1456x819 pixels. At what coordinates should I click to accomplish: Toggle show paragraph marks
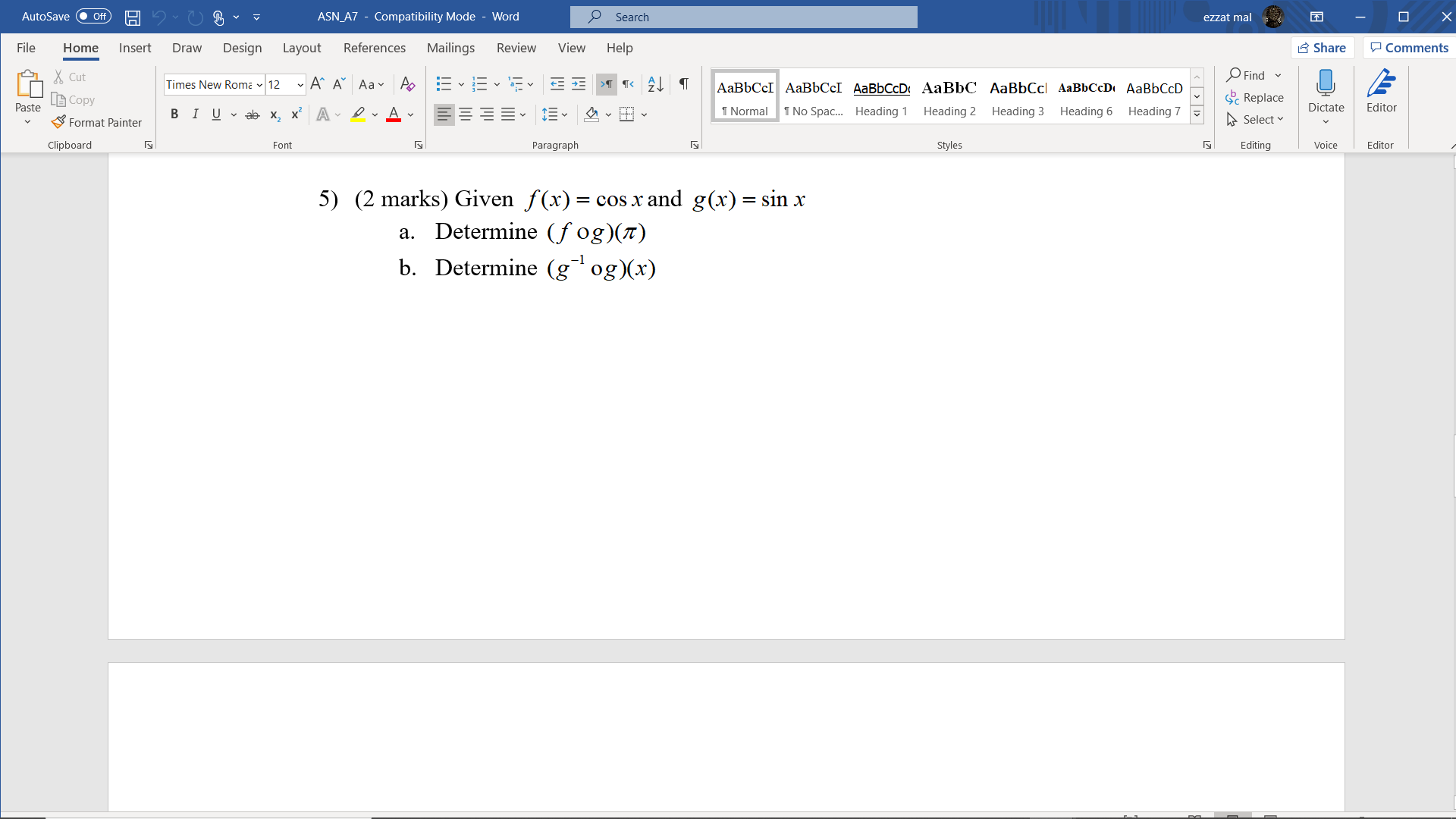[x=684, y=84]
